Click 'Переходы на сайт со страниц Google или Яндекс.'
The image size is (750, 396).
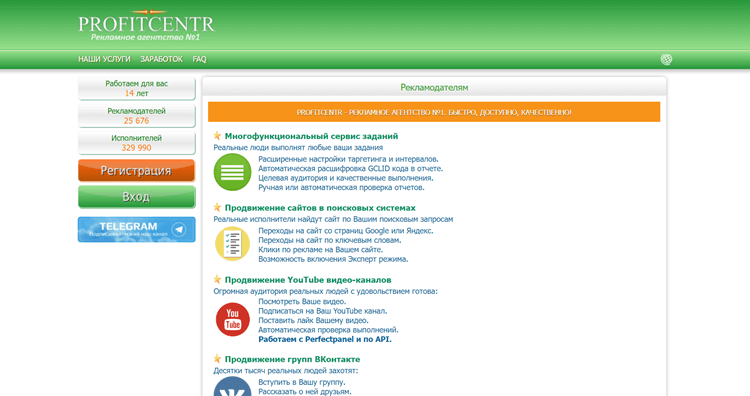point(346,231)
